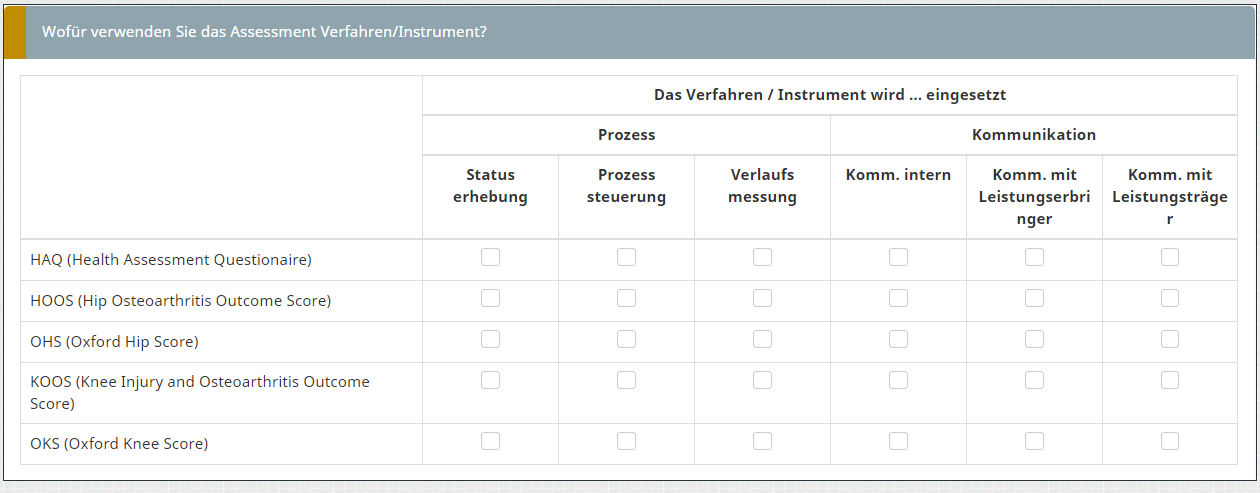Select OKS under Komm. mit Leistungsträger
Viewport: 1260px width, 493px height.
pyautogui.click(x=1170, y=441)
